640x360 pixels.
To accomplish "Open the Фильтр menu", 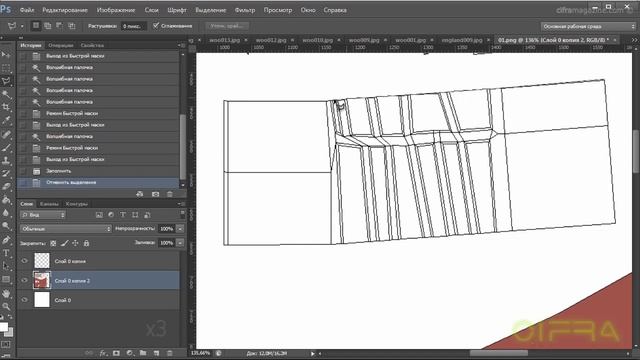I will [x=245, y=10].
